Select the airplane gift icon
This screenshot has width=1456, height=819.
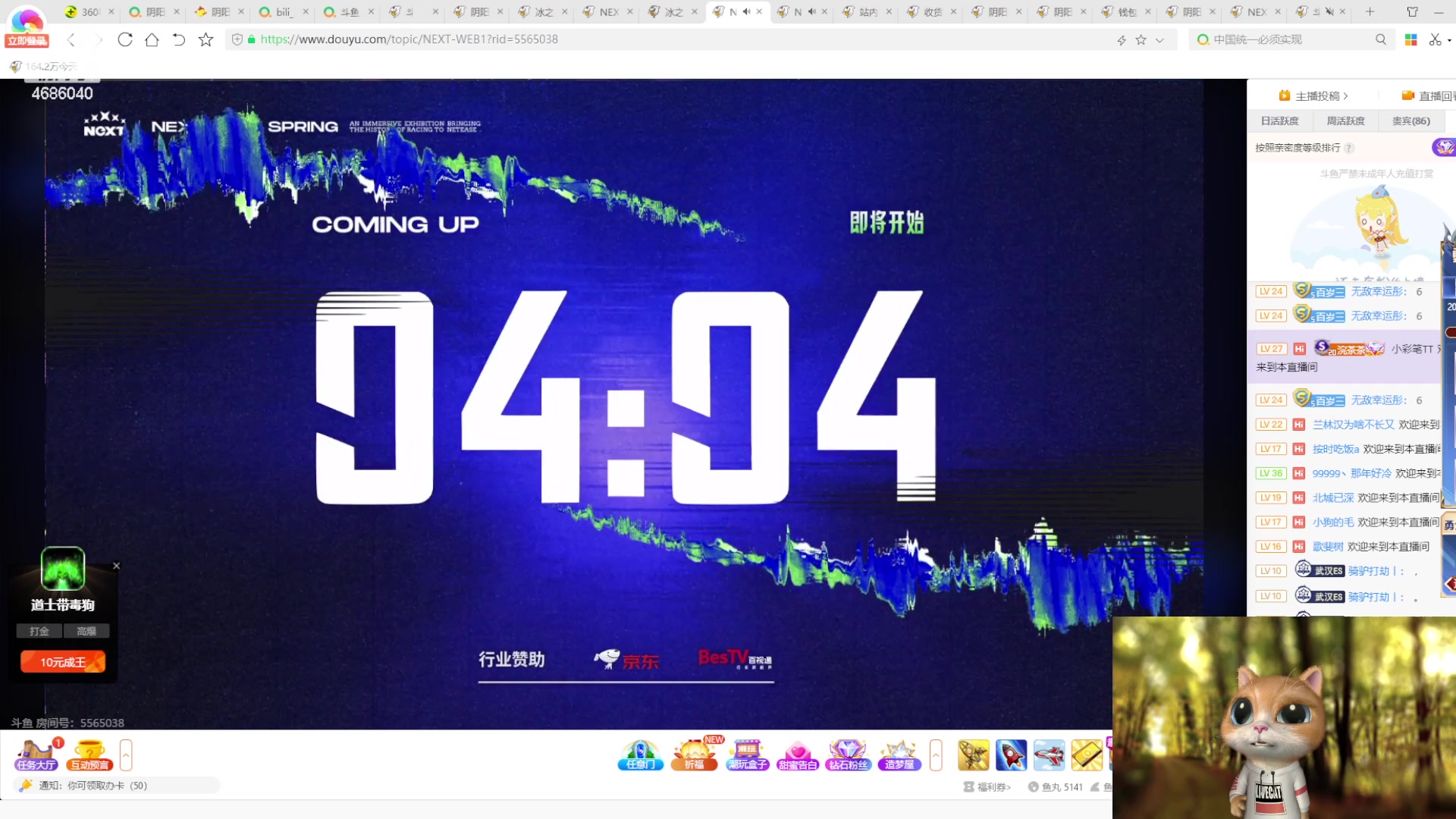pyautogui.click(x=1049, y=755)
